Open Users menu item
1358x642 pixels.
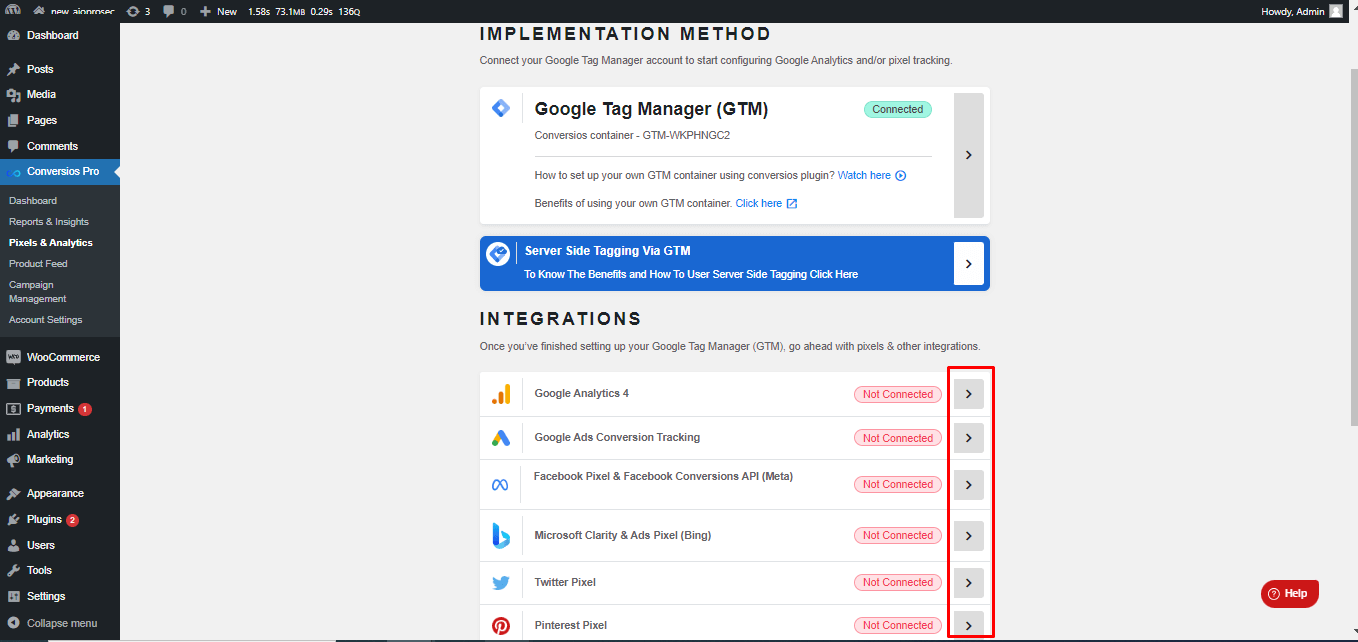click(x=60, y=545)
